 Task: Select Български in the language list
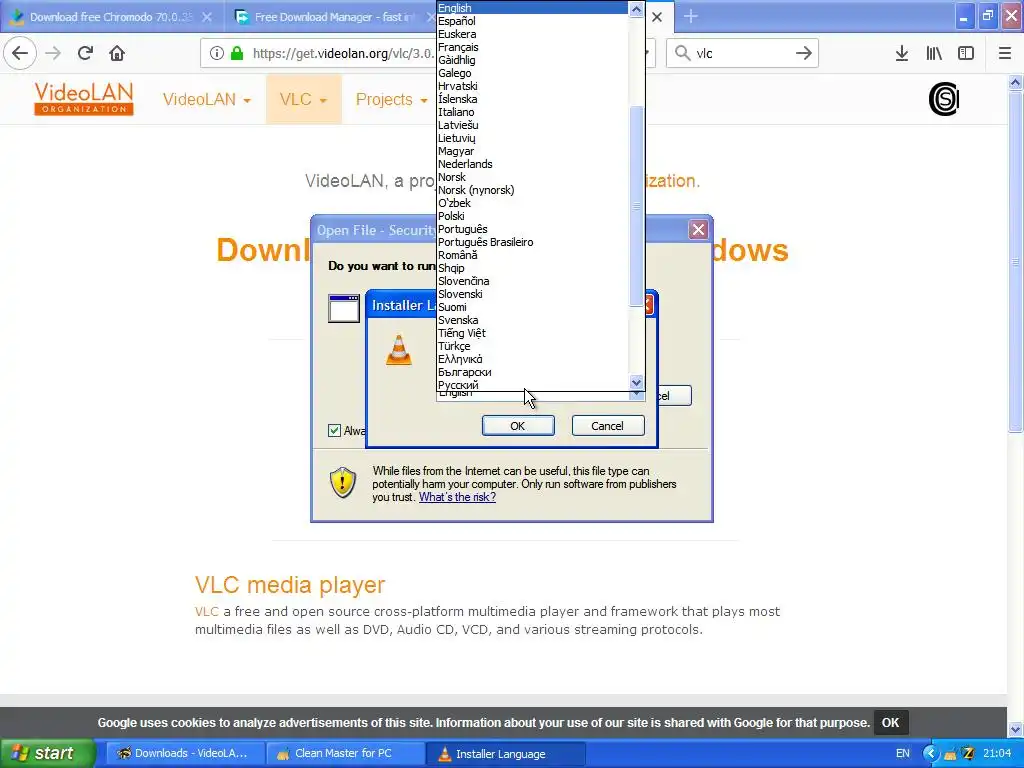coord(532,372)
